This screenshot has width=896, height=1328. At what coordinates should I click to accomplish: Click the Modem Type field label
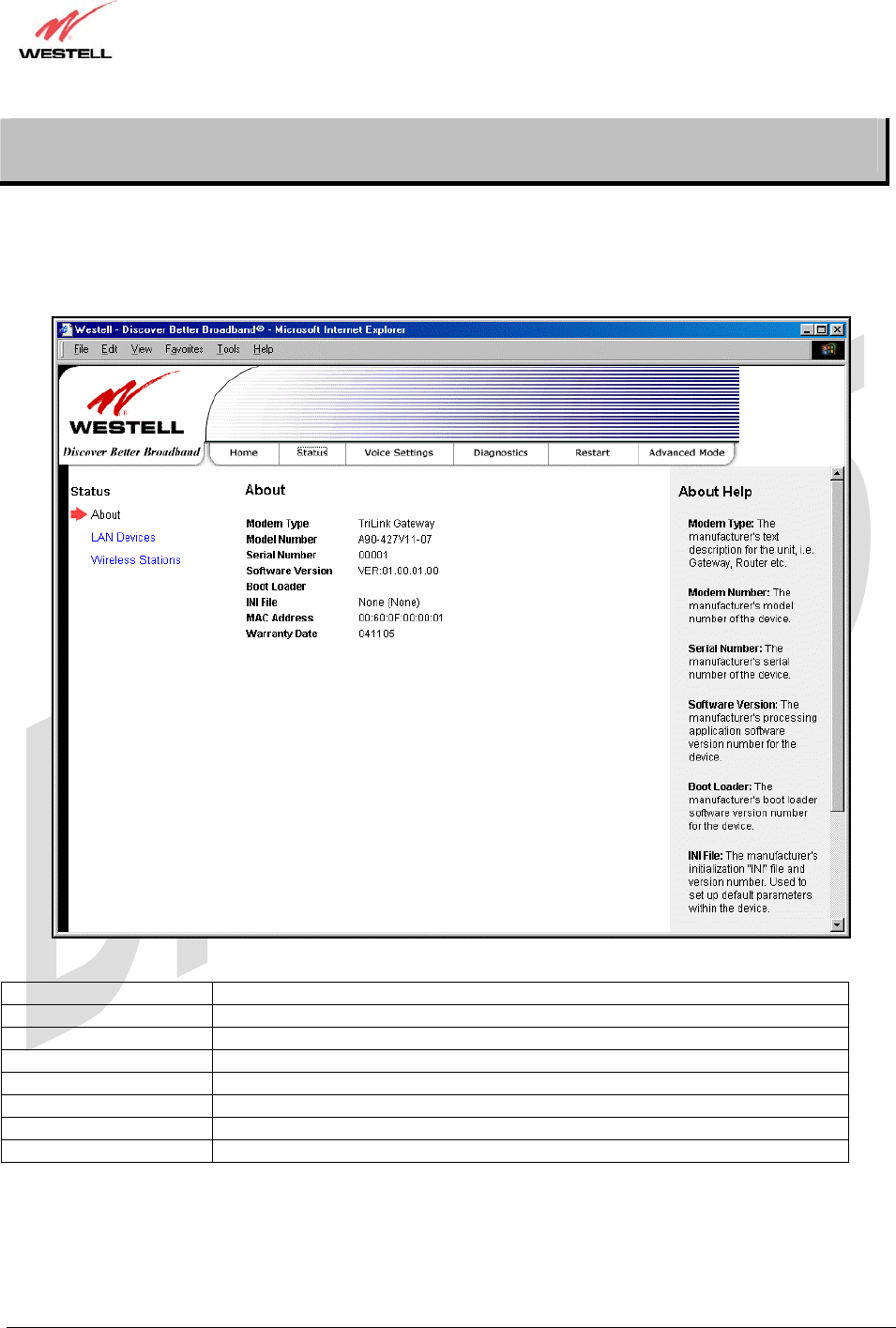point(278,524)
